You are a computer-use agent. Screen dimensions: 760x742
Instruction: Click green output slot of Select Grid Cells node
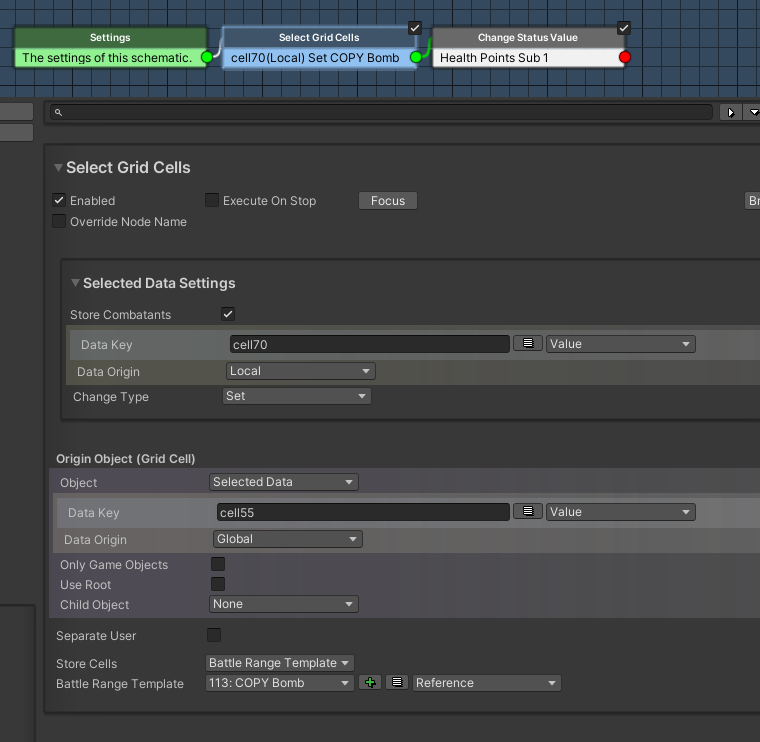pos(416,57)
